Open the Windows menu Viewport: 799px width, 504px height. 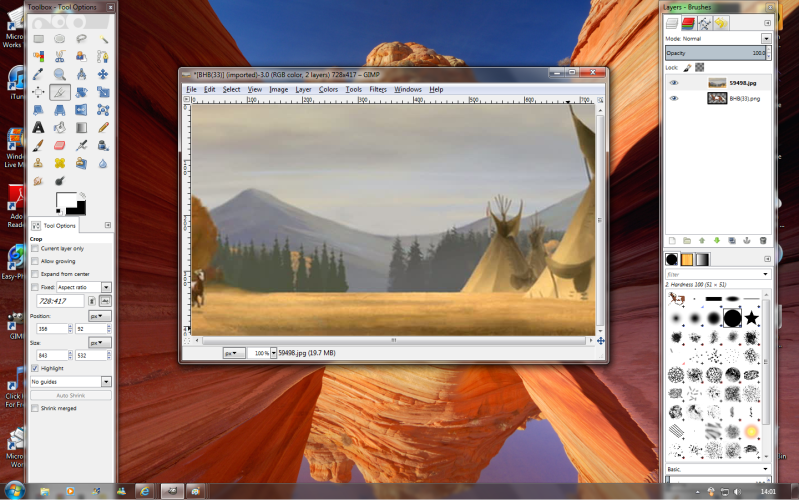click(x=408, y=89)
